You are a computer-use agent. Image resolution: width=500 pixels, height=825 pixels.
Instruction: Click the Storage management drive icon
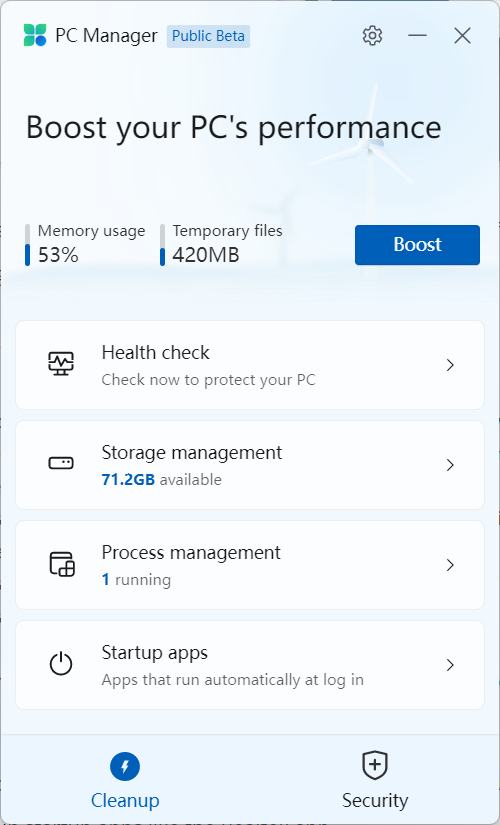click(61, 463)
